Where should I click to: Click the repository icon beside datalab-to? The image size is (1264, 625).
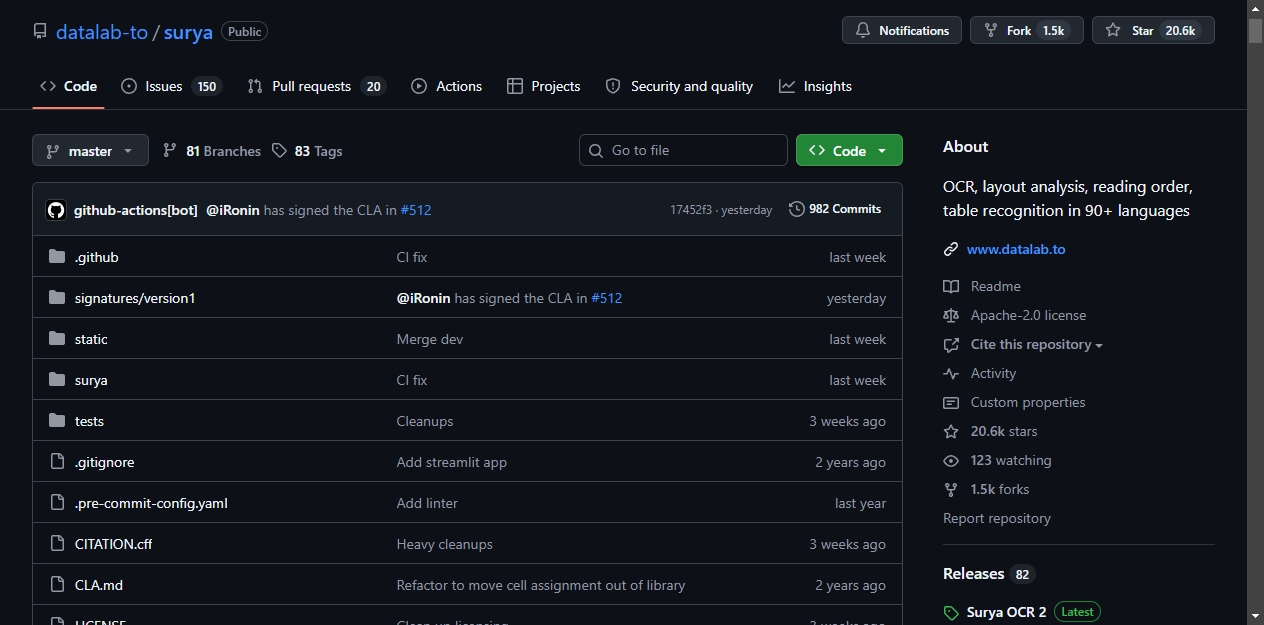[x=40, y=32]
